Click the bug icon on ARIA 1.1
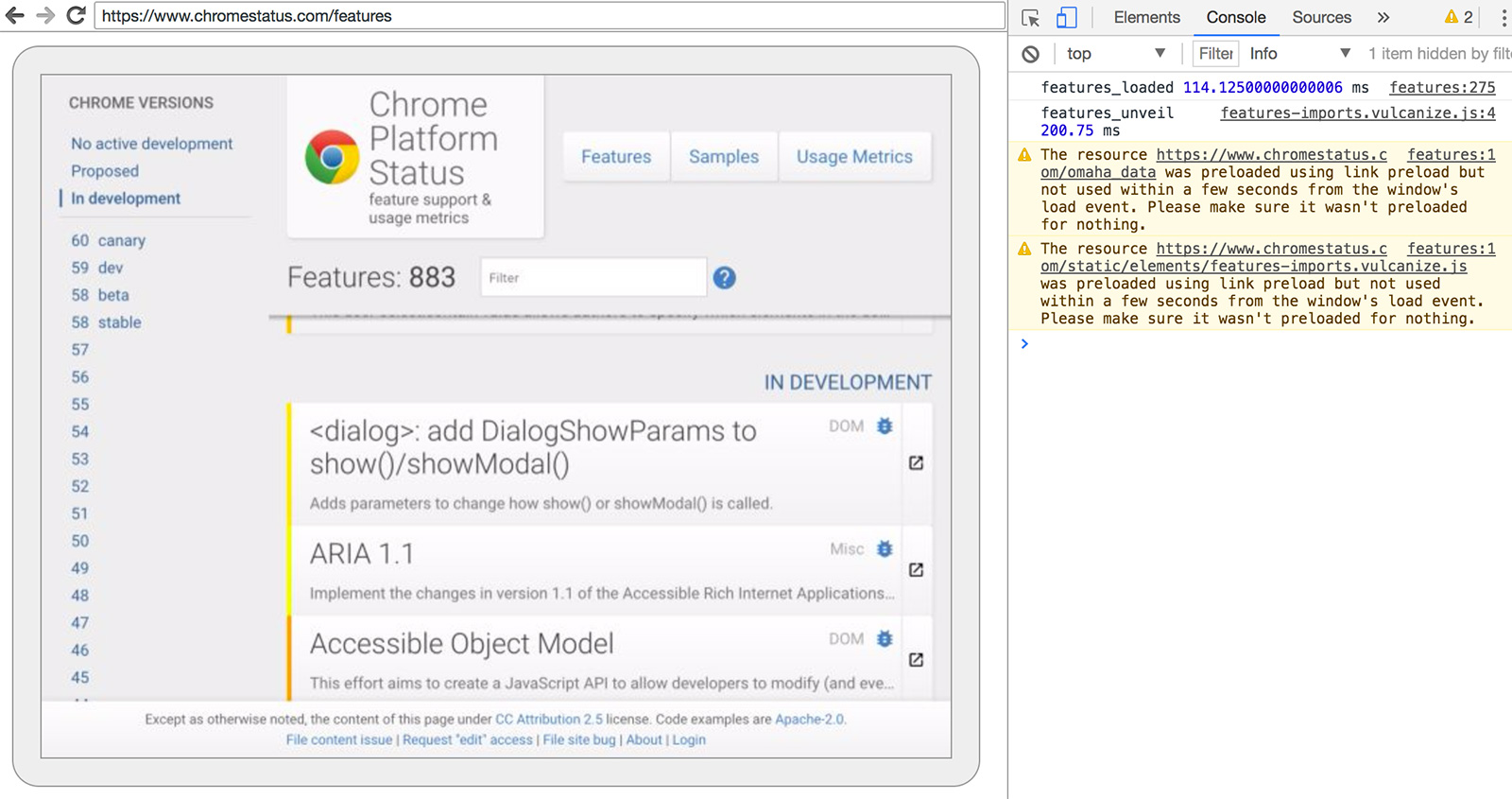The width and height of the screenshot is (1512, 799). tap(885, 548)
